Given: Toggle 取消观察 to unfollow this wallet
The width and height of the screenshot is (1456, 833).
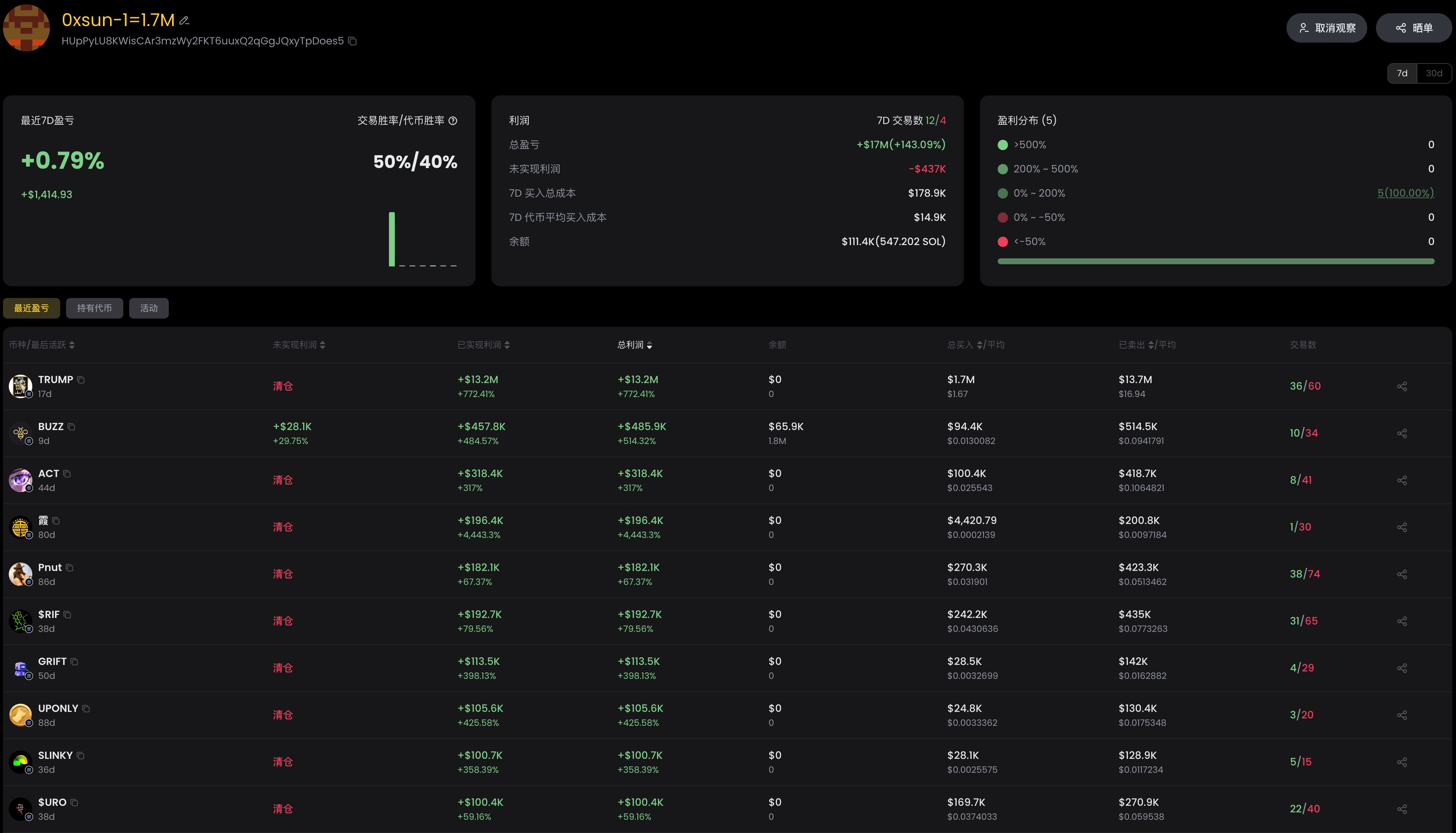Looking at the screenshot, I should (x=1326, y=28).
